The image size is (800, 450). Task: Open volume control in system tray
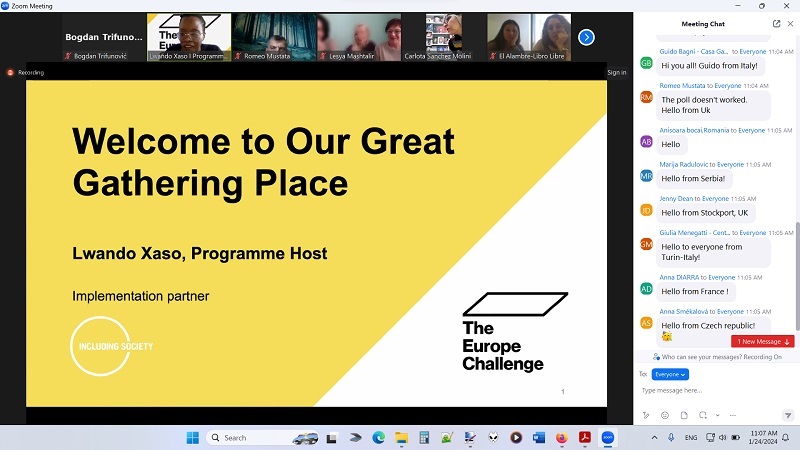tap(722, 438)
